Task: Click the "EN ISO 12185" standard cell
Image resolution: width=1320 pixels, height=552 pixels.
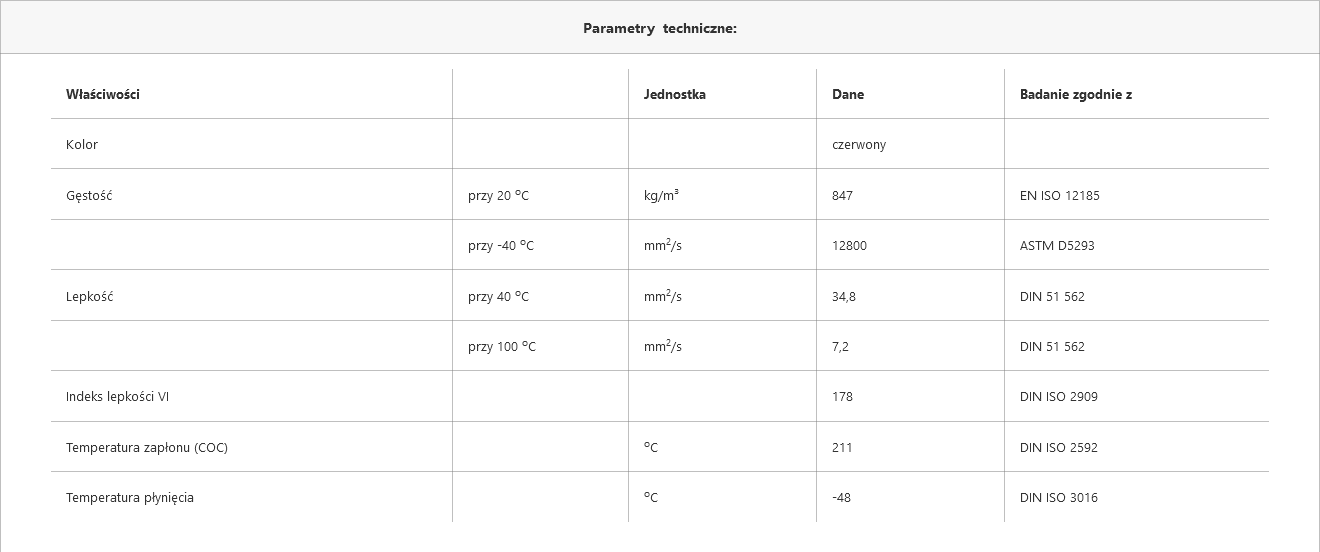Action: 1059,195
